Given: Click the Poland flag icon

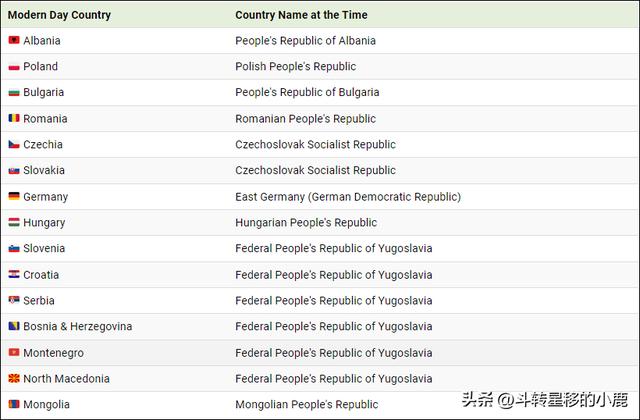Looking at the screenshot, I should coord(14,66).
